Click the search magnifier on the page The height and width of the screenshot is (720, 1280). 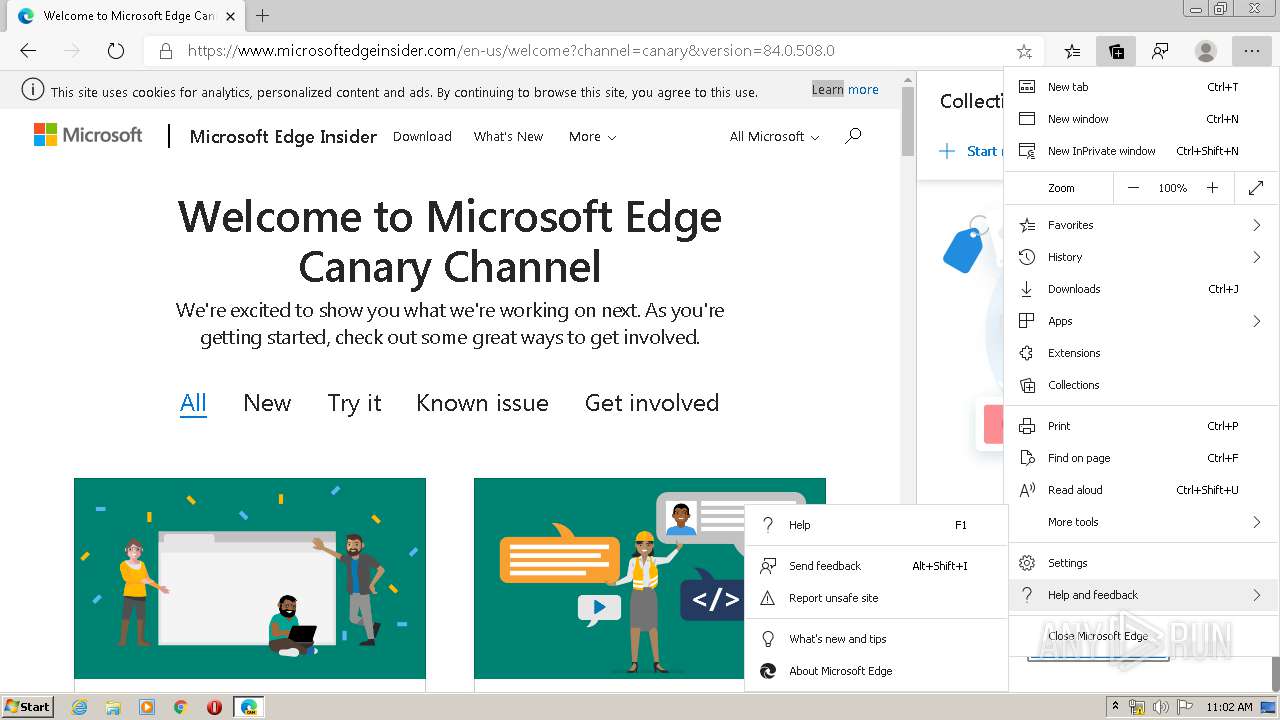(x=853, y=136)
